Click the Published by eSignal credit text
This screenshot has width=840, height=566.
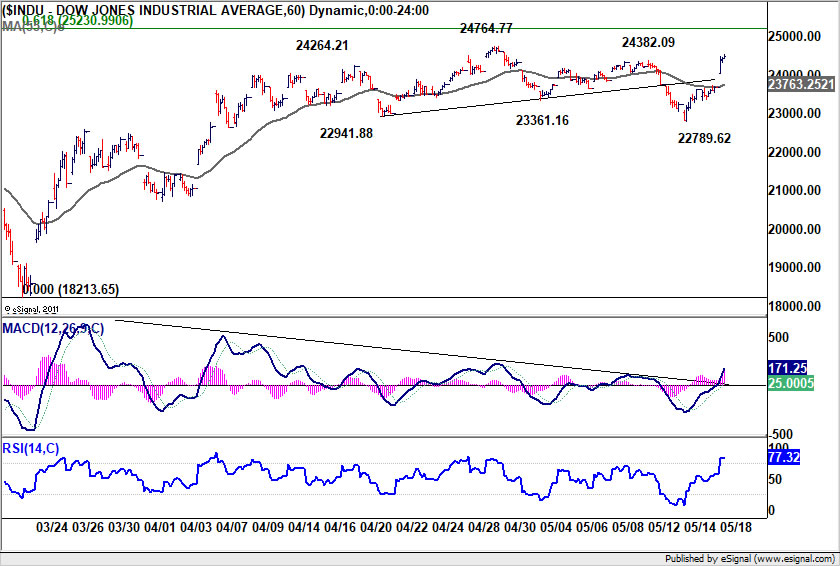click(x=750, y=559)
